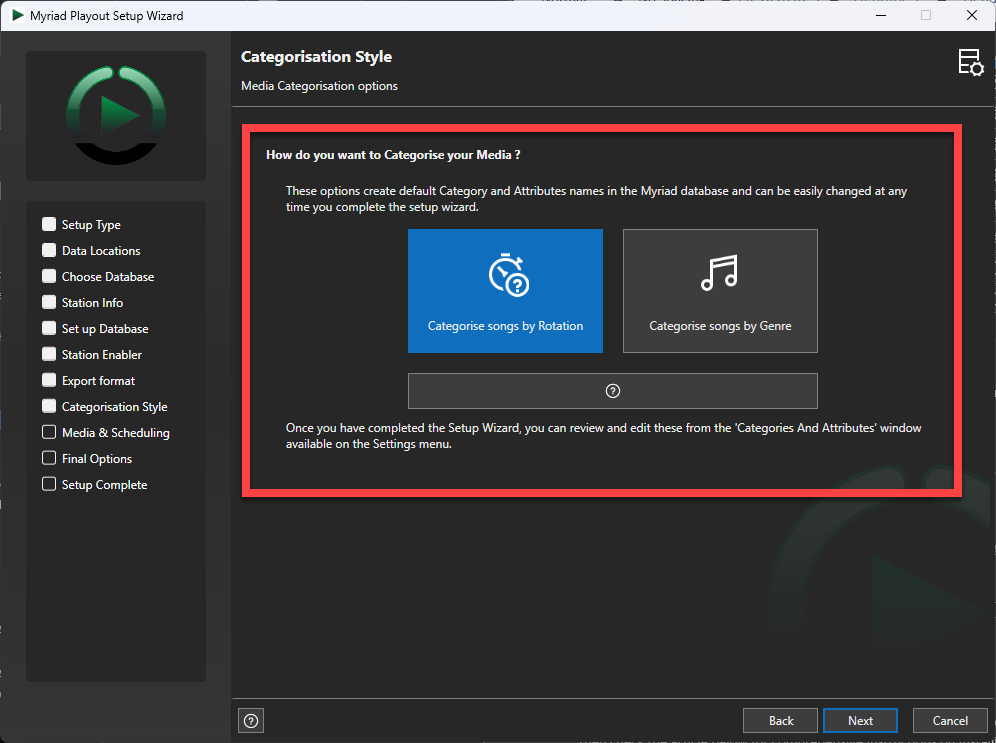The height and width of the screenshot is (743, 996).
Task: Click the 'Setup Complete' step label
Action: click(x=104, y=485)
